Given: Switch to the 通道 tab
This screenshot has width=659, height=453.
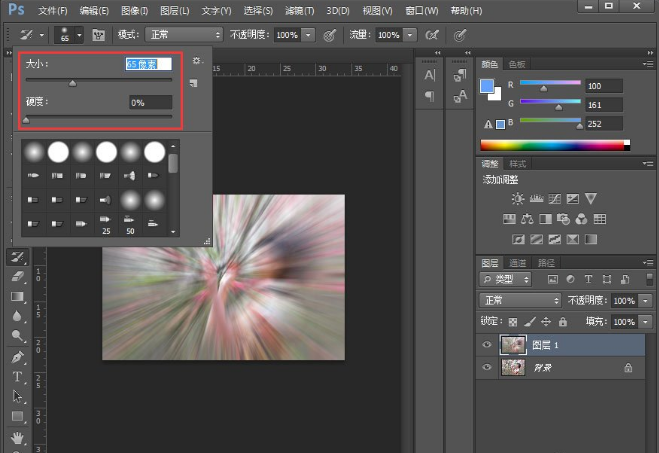Looking at the screenshot, I should [x=519, y=262].
